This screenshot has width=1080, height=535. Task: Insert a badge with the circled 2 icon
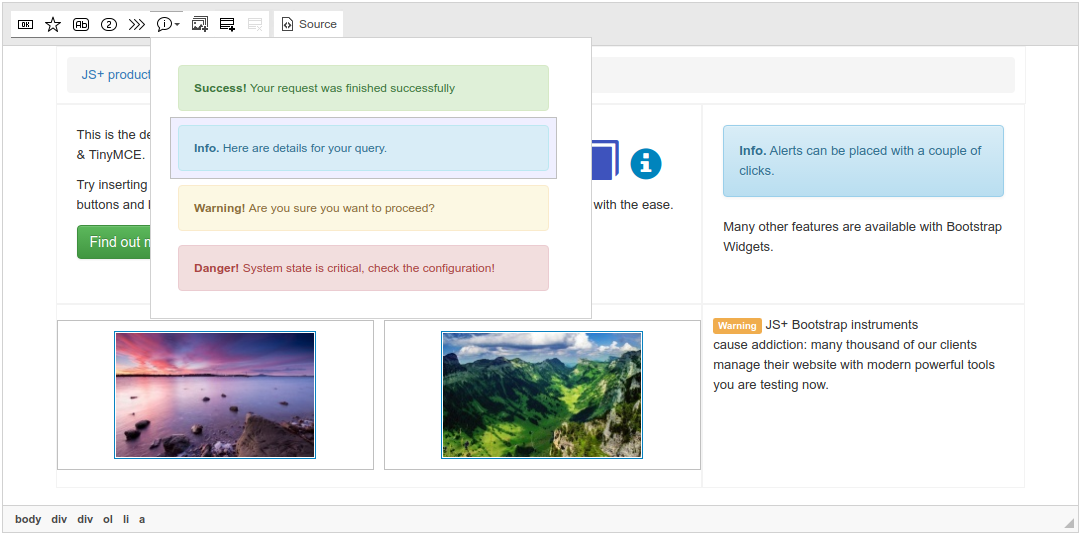[x=109, y=24]
